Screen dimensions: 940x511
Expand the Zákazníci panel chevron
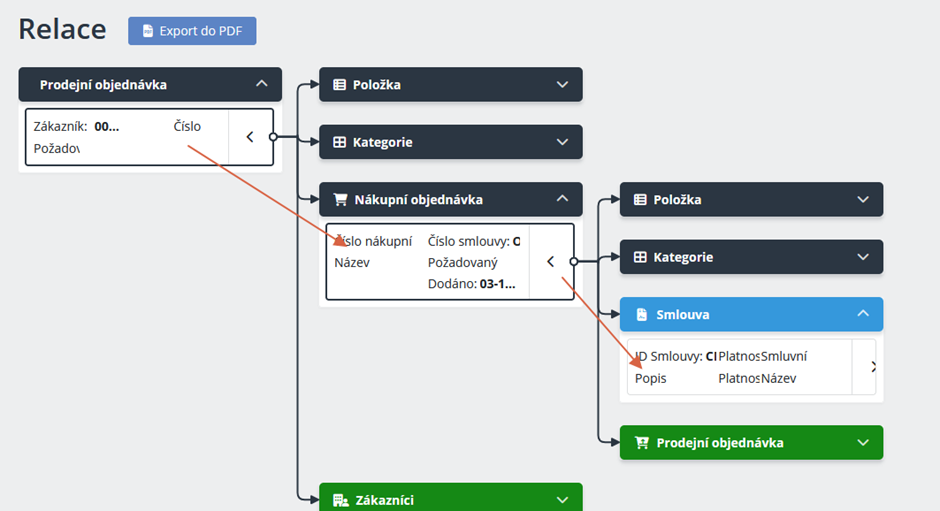562,499
